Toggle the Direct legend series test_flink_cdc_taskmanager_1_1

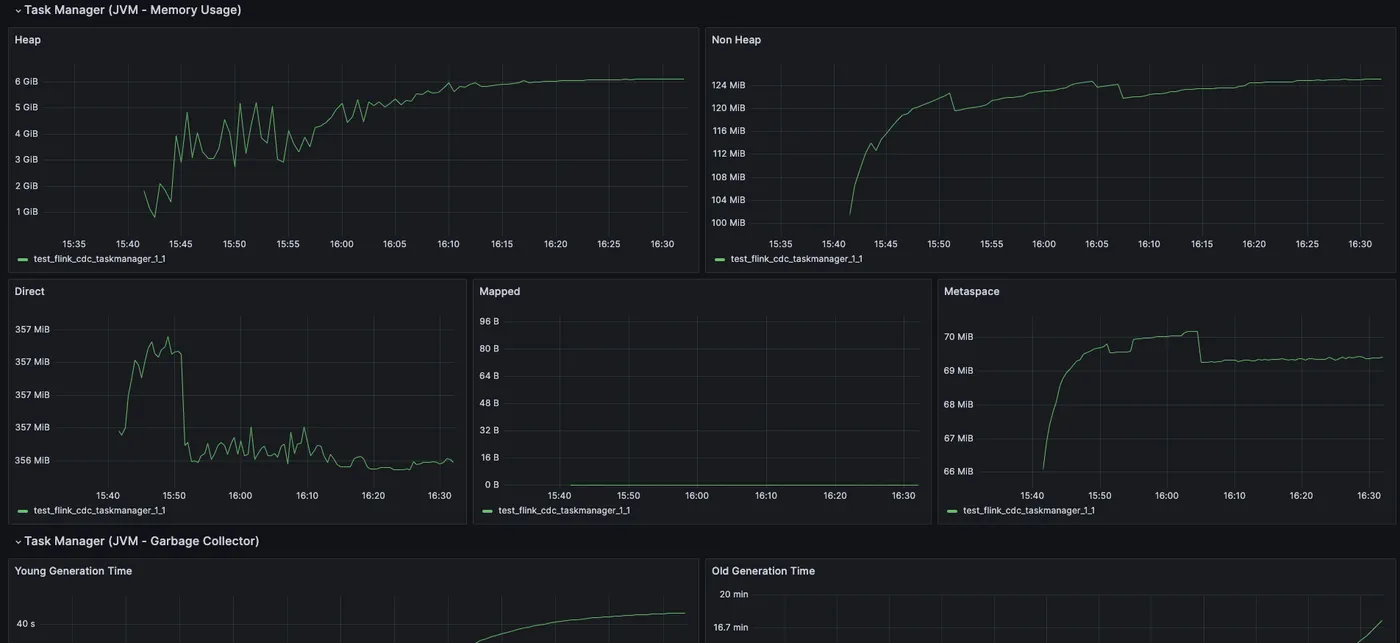(99, 510)
